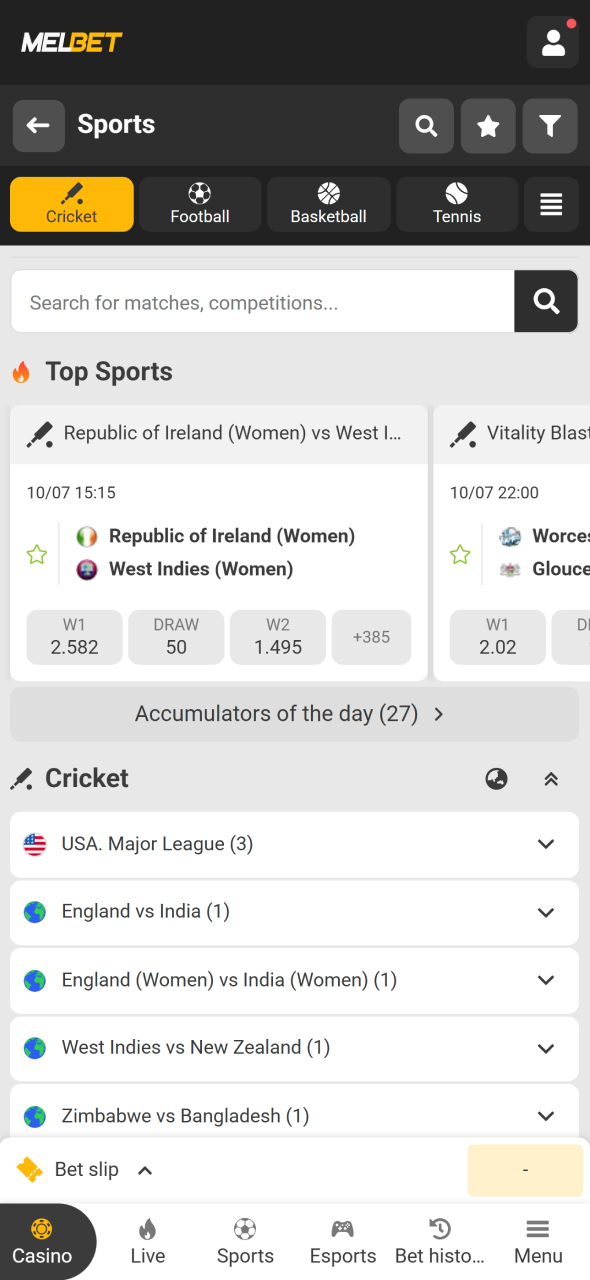
Task: Click the bet slip amount box
Action: 525,1170
